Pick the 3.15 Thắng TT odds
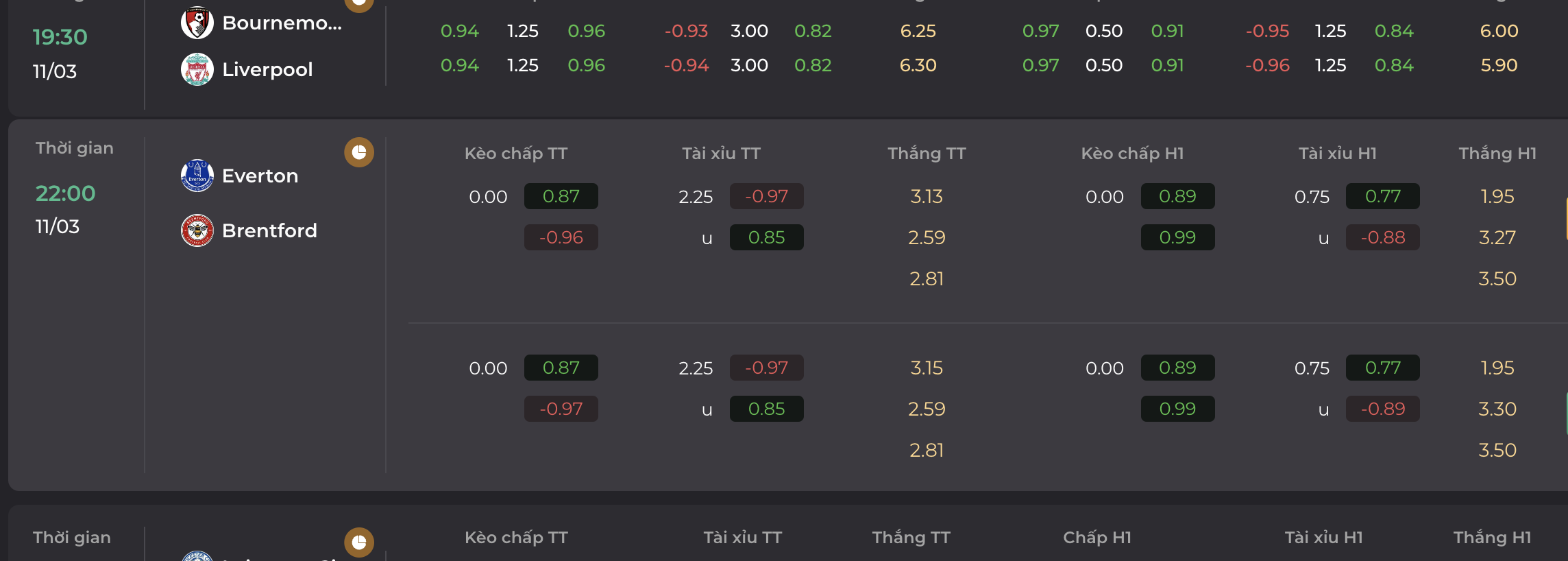The height and width of the screenshot is (561, 1568). click(927, 368)
